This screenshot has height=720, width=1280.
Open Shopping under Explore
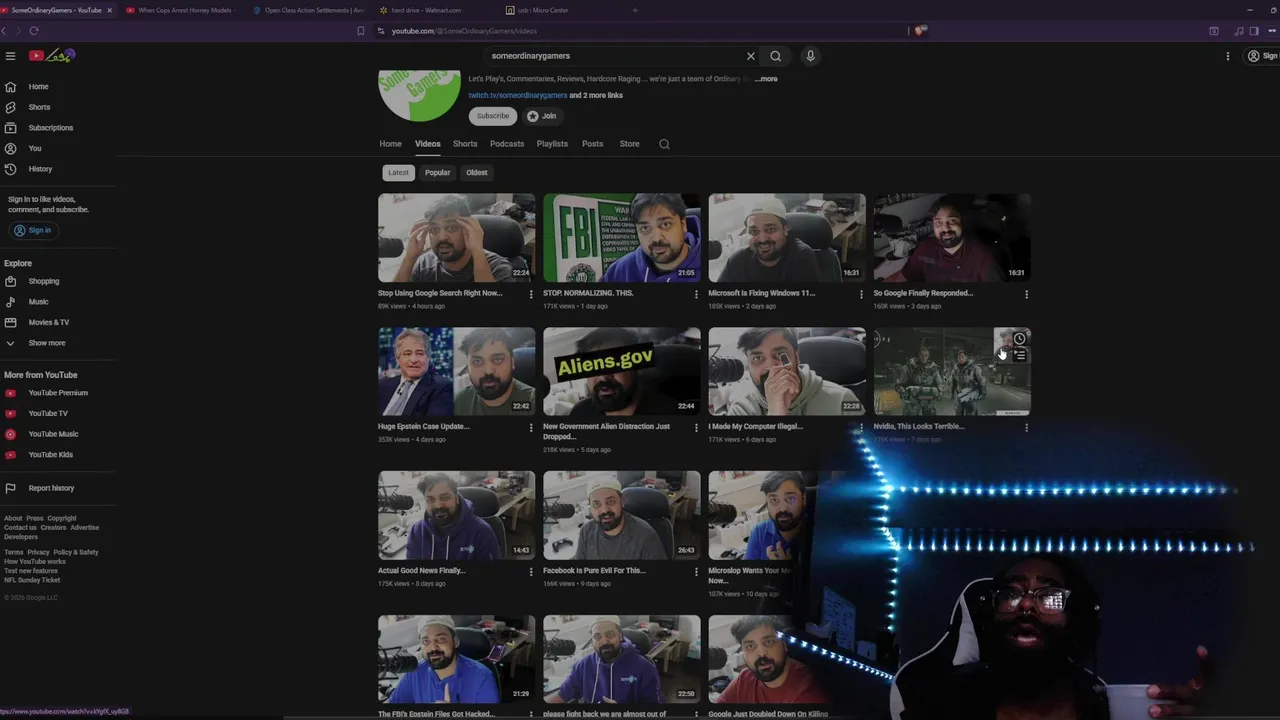click(x=43, y=281)
